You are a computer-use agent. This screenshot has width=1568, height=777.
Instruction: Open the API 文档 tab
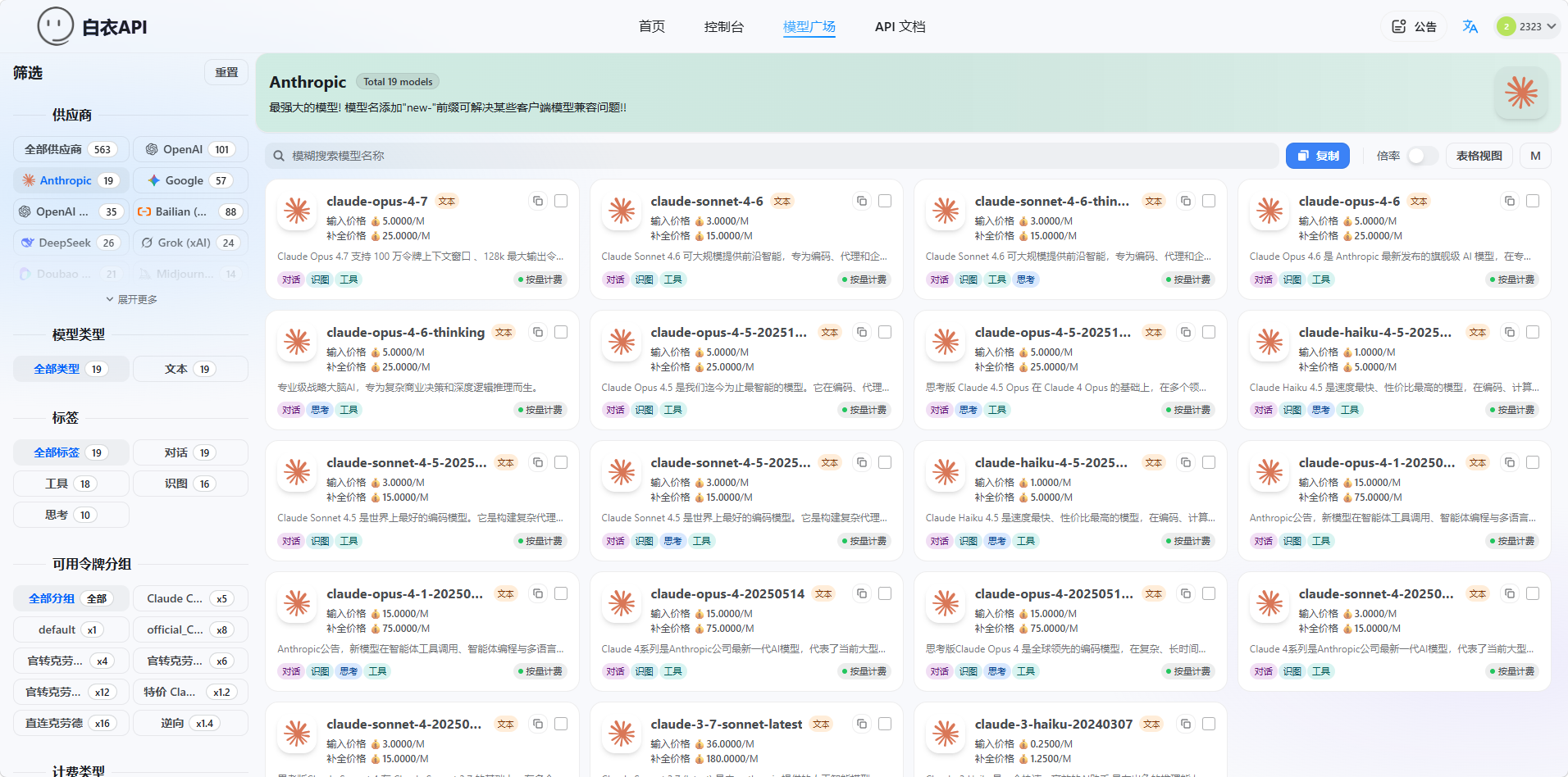coord(900,26)
